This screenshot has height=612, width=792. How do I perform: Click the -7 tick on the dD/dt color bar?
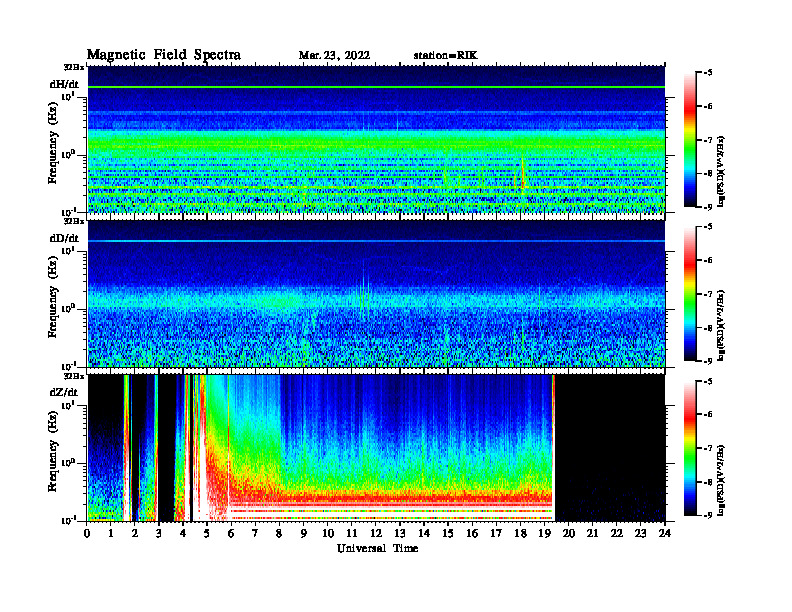click(708, 294)
